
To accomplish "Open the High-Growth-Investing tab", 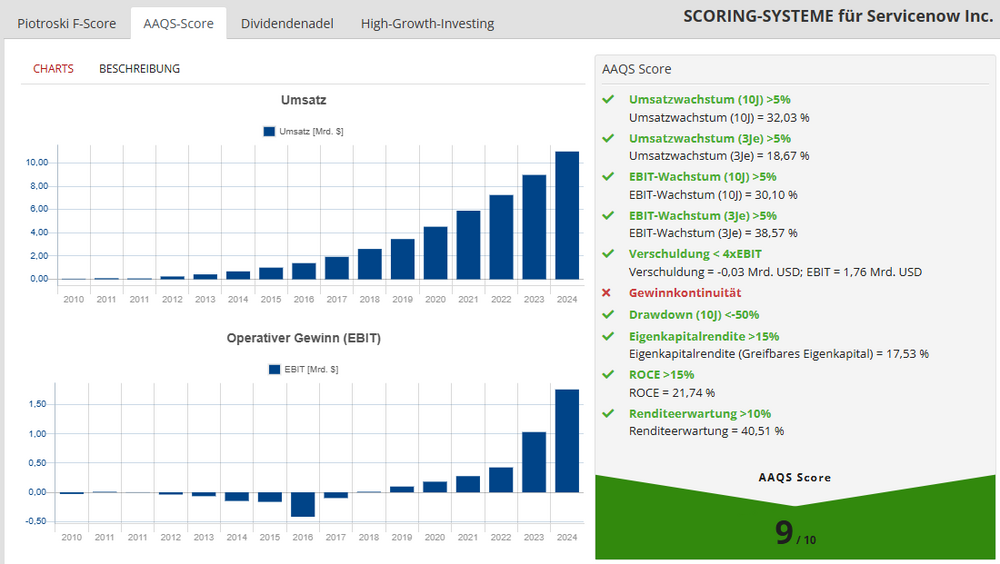I will click(x=427, y=24).
